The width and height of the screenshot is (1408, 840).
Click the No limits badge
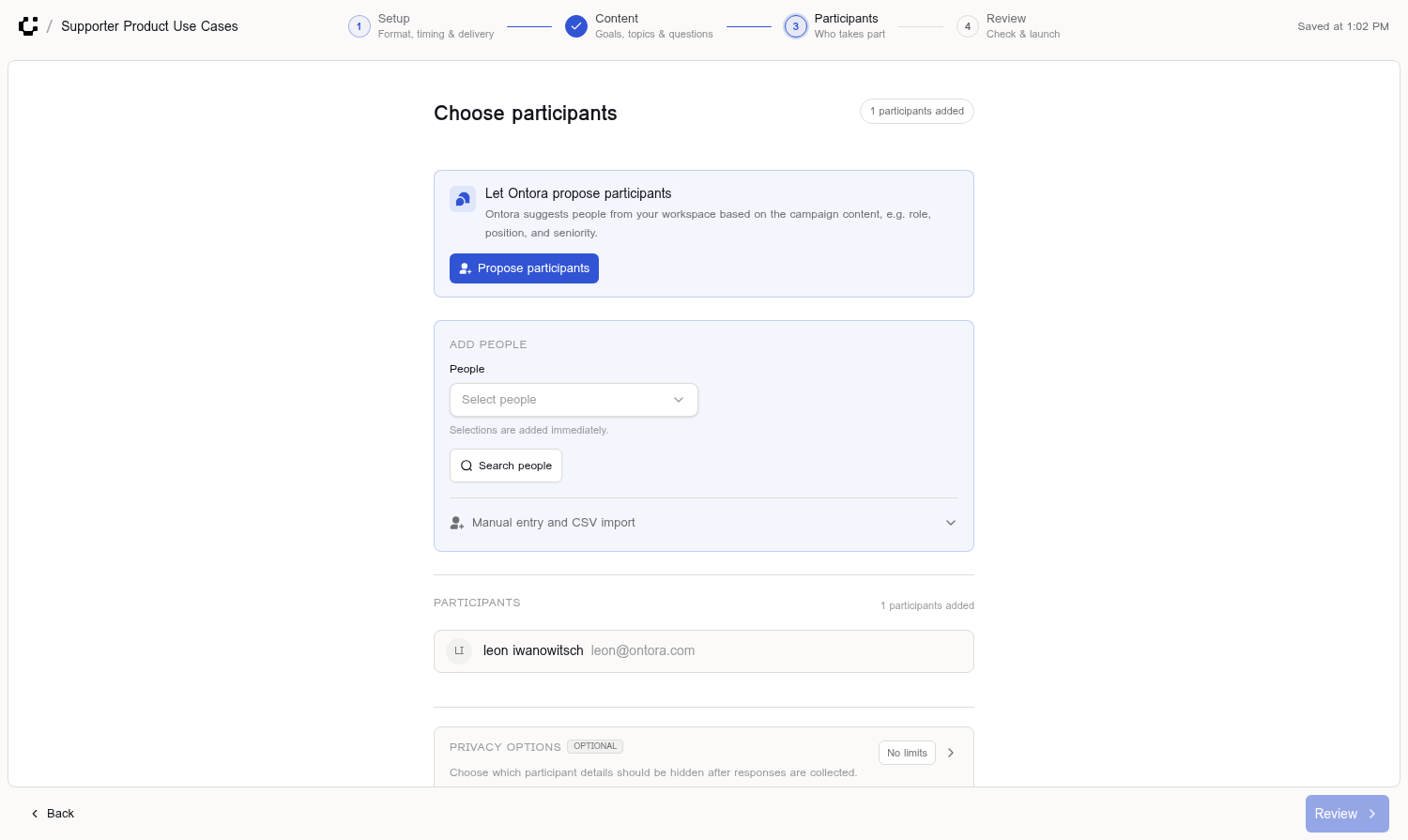(907, 753)
